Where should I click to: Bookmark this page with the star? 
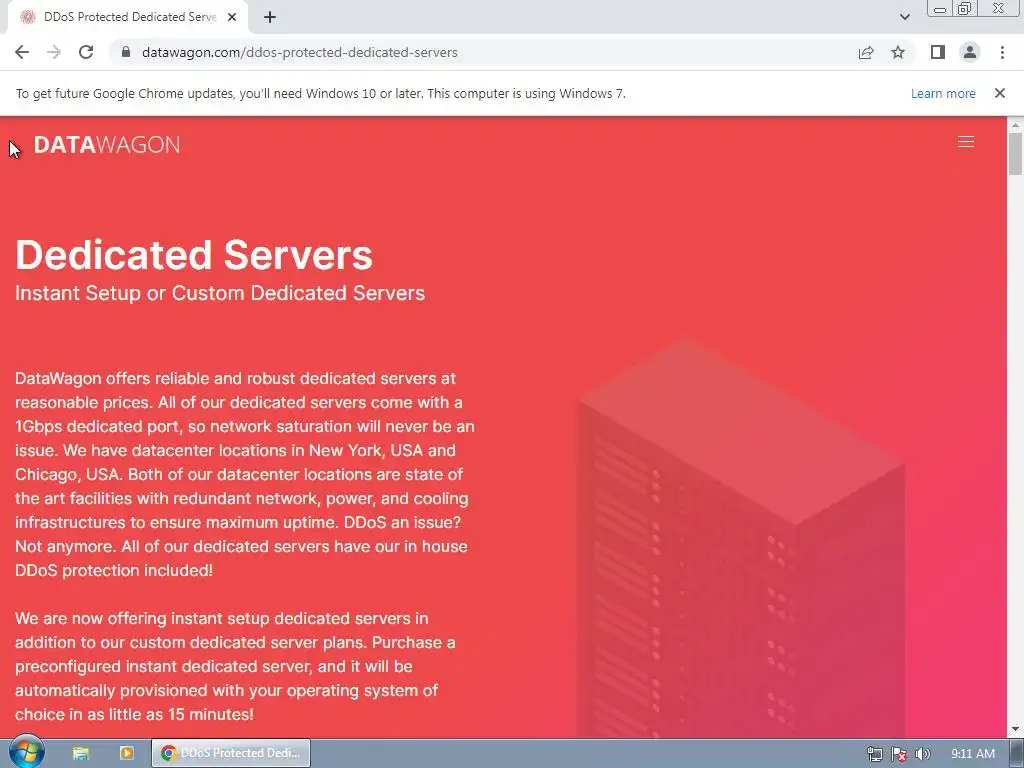898,52
